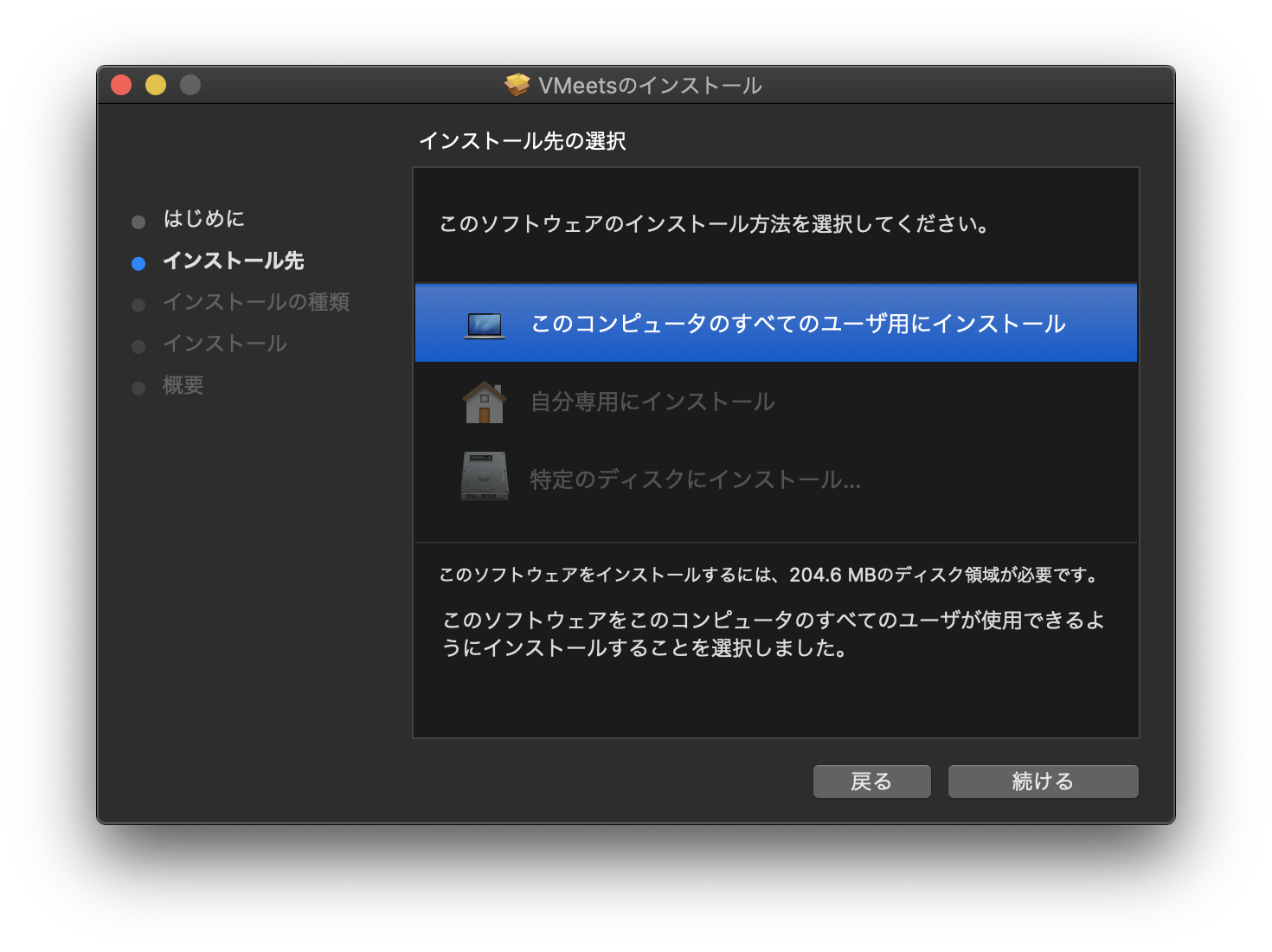Go to the はじめに step in sidebar
The width and height of the screenshot is (1272, 952).
204,219
